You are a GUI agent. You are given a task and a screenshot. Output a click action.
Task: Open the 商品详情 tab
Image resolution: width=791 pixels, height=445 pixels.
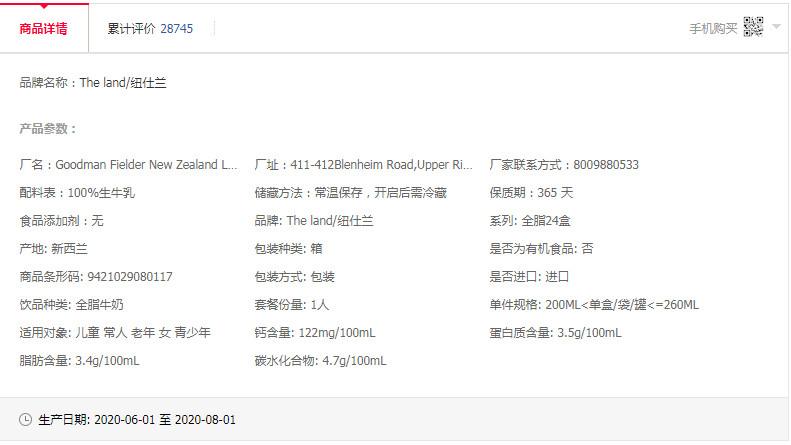(44, 28)
